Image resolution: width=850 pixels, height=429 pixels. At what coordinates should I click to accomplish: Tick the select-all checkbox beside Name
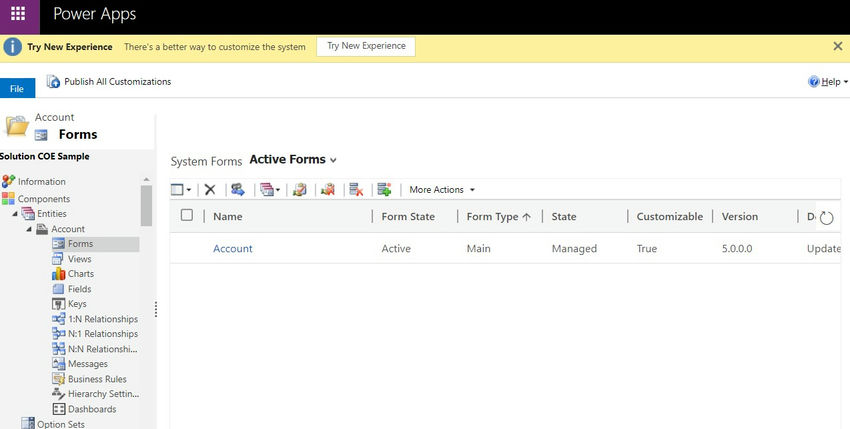(x=186, y=215)
